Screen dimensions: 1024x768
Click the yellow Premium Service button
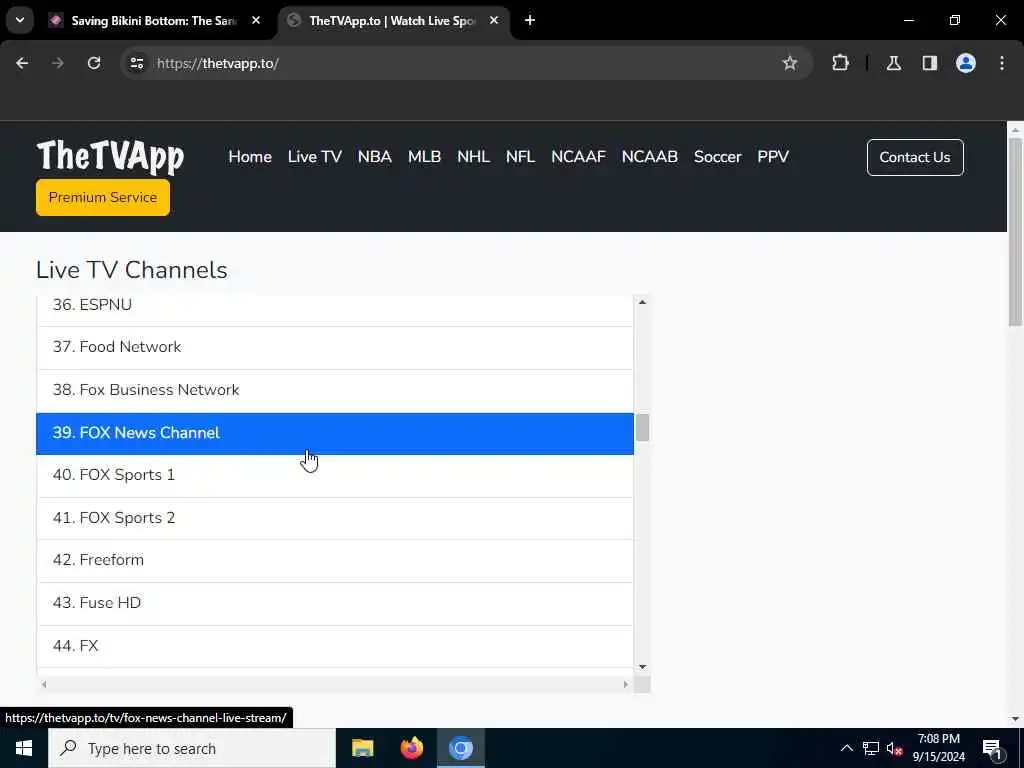click(103, 197)
